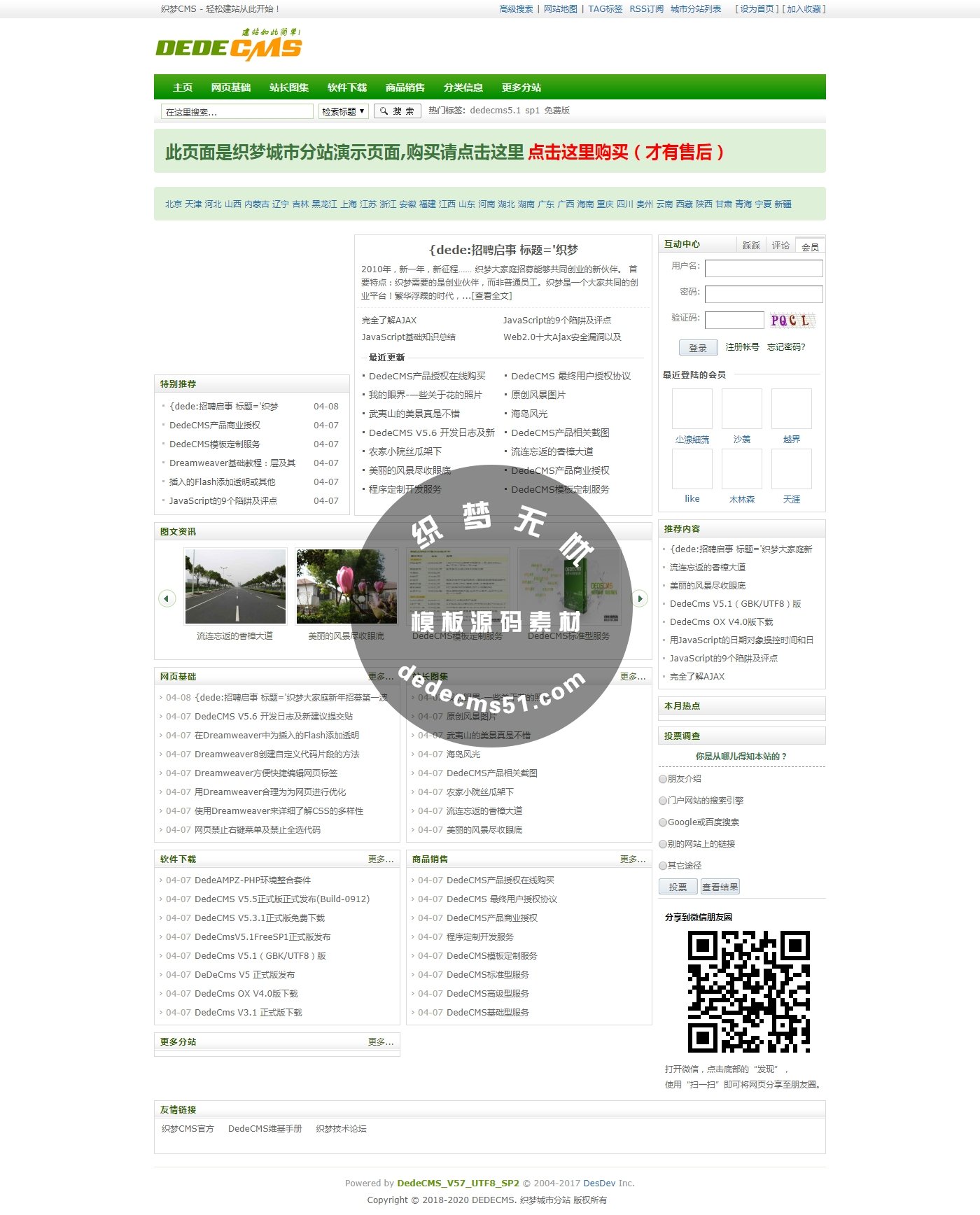The width and height of the screenshot is (980, 1215).
Task: Click the 登录 login button
Action: 698,348
